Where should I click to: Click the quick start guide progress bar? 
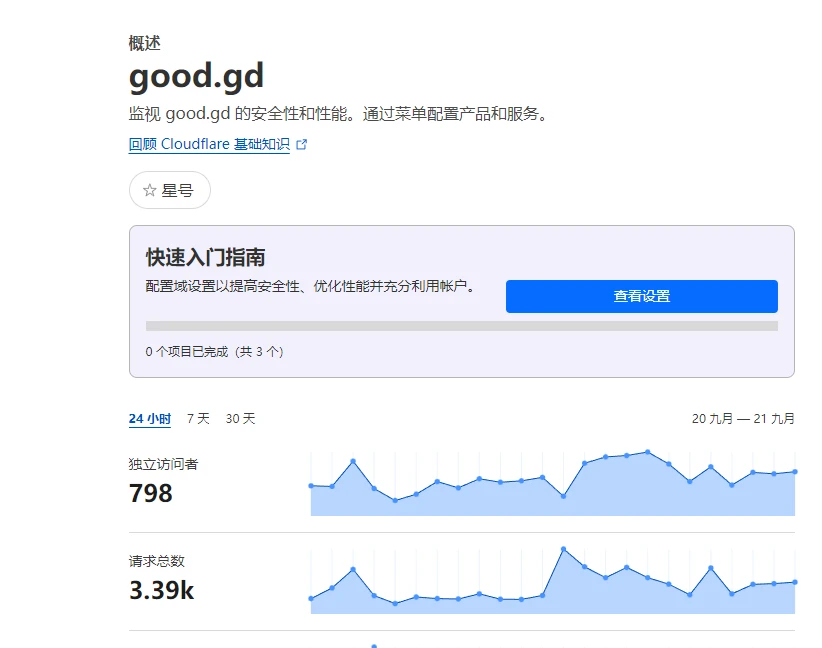point(461,326)
